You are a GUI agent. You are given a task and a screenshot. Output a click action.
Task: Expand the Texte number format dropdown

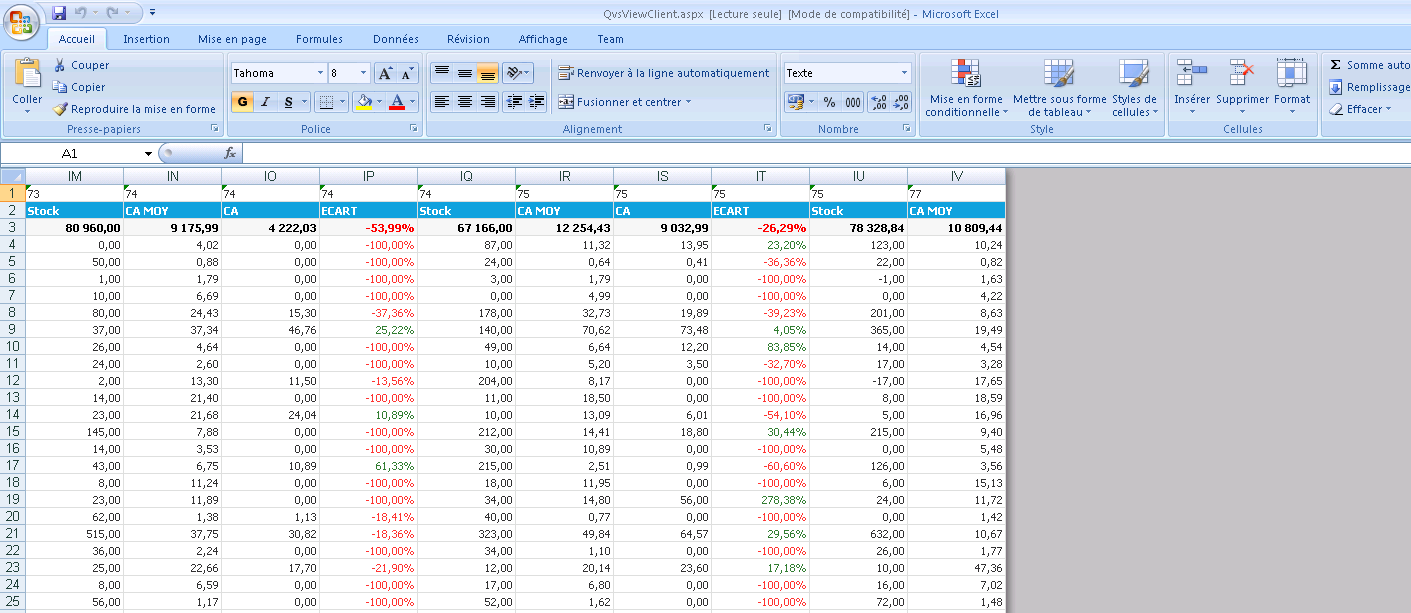click(x=904, y=73)
